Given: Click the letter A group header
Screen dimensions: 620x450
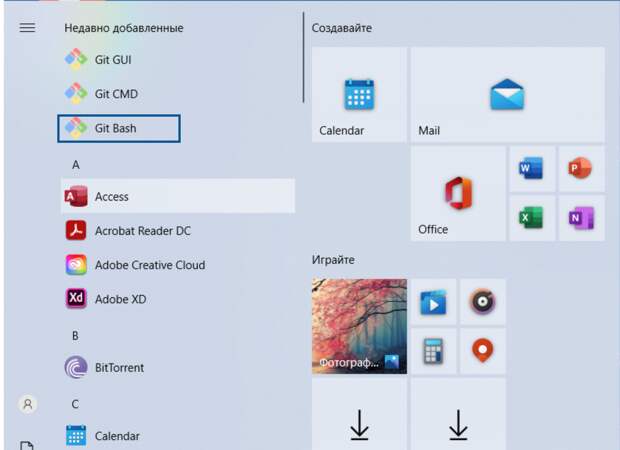Looking at the screenshot, I should click(76, 164).
